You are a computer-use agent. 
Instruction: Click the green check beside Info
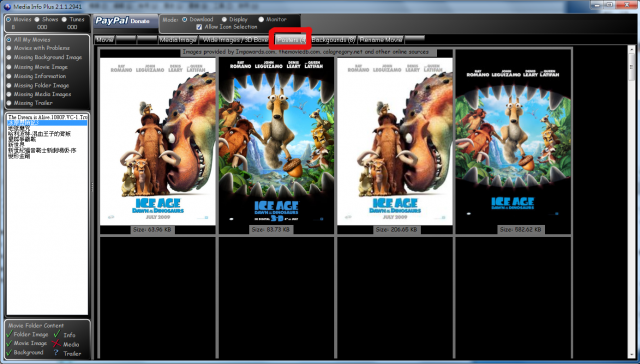click(57, 334)
